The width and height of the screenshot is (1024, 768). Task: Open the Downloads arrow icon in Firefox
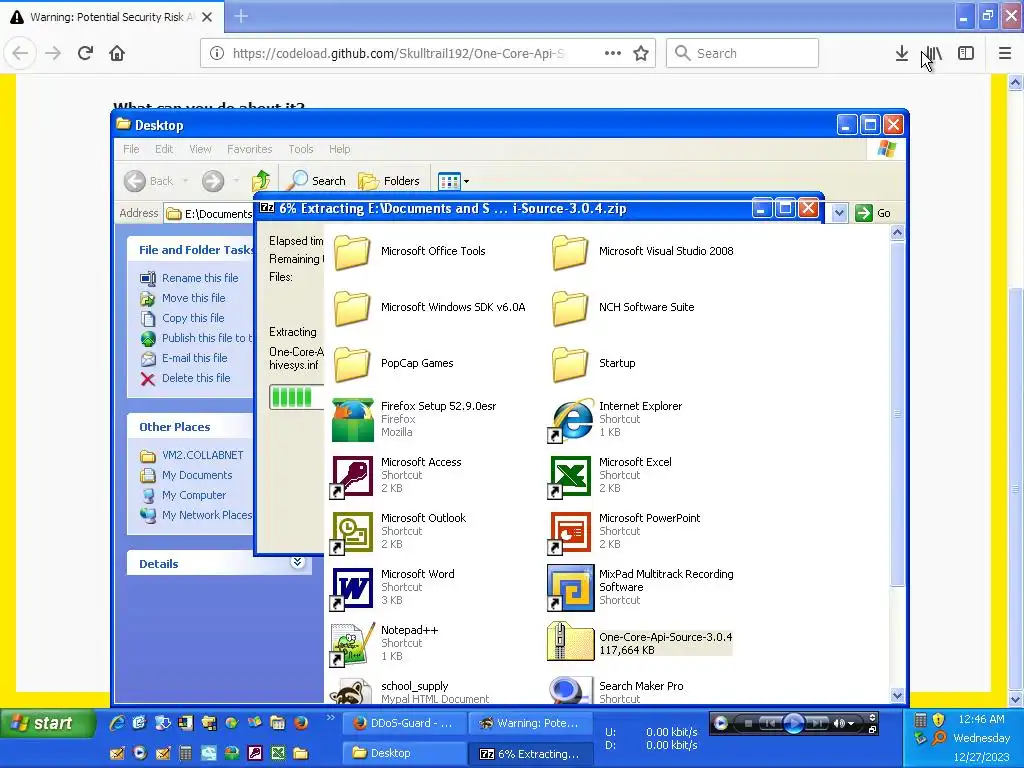click(x=901, y=54)
